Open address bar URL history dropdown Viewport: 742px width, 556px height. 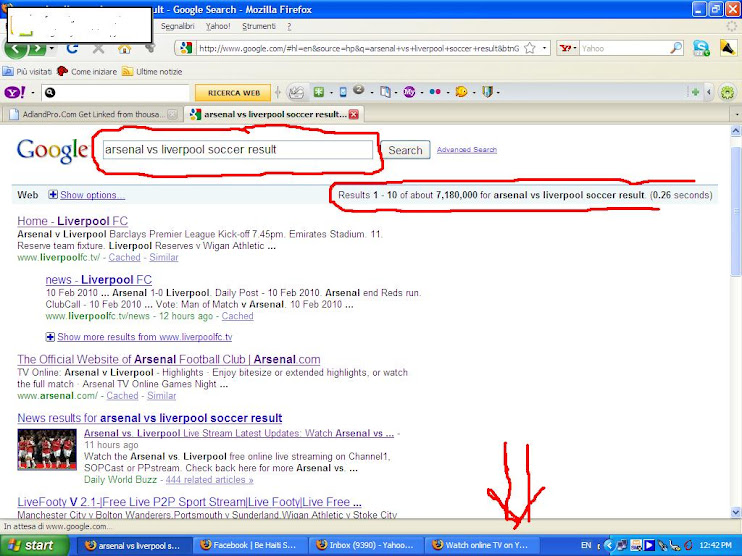(544, 48)
